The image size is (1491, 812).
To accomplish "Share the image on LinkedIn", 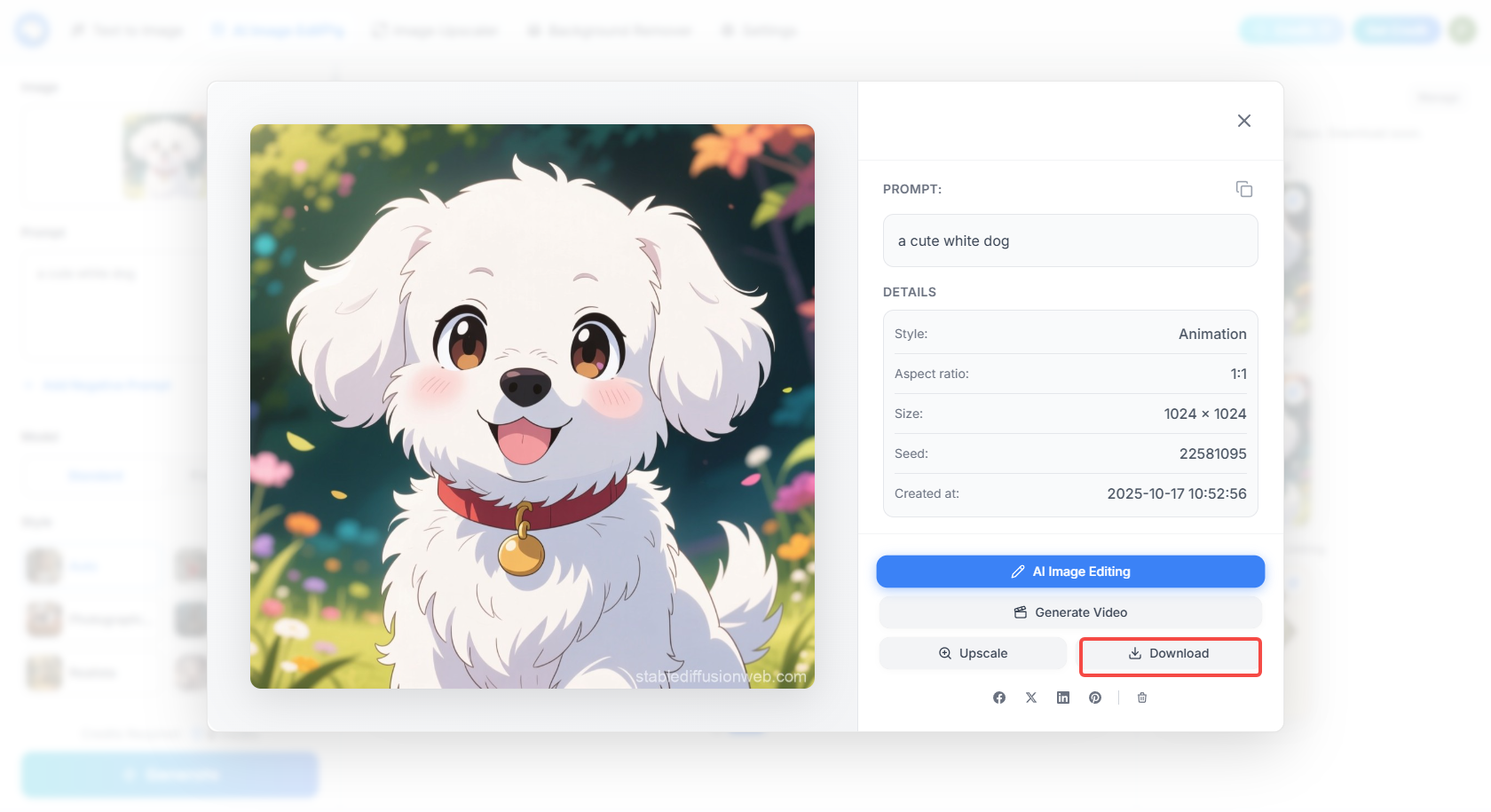I will click(x=1062, y=698).
